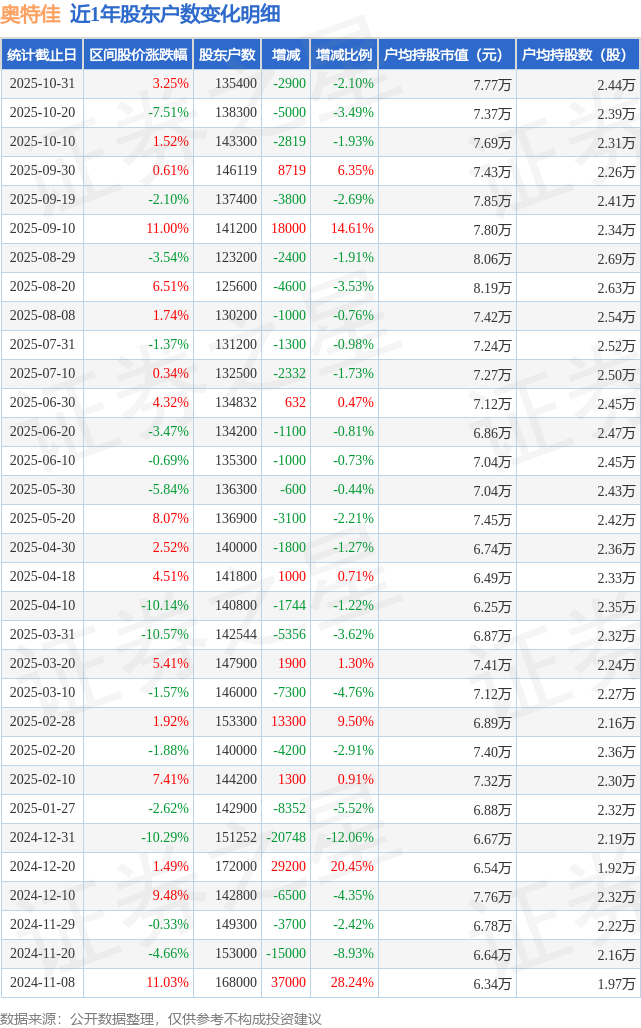Viewport: 641px width, 1028px height.
Task: Click the 股东户数 column header
Action: 226,55
